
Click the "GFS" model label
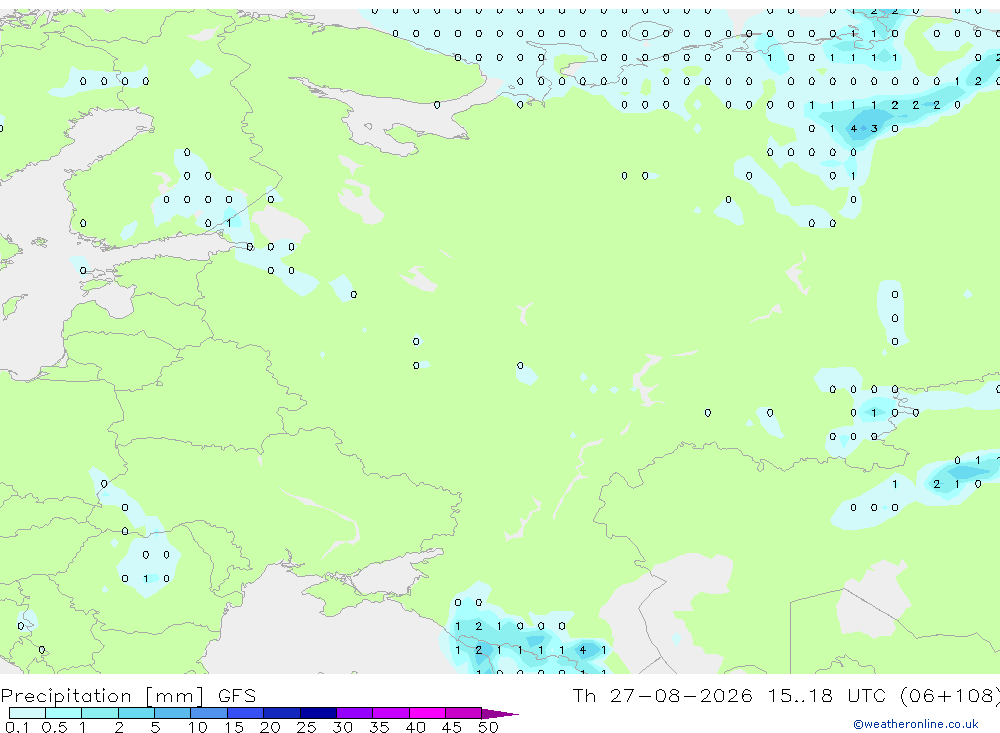click(x=237, y=695)
